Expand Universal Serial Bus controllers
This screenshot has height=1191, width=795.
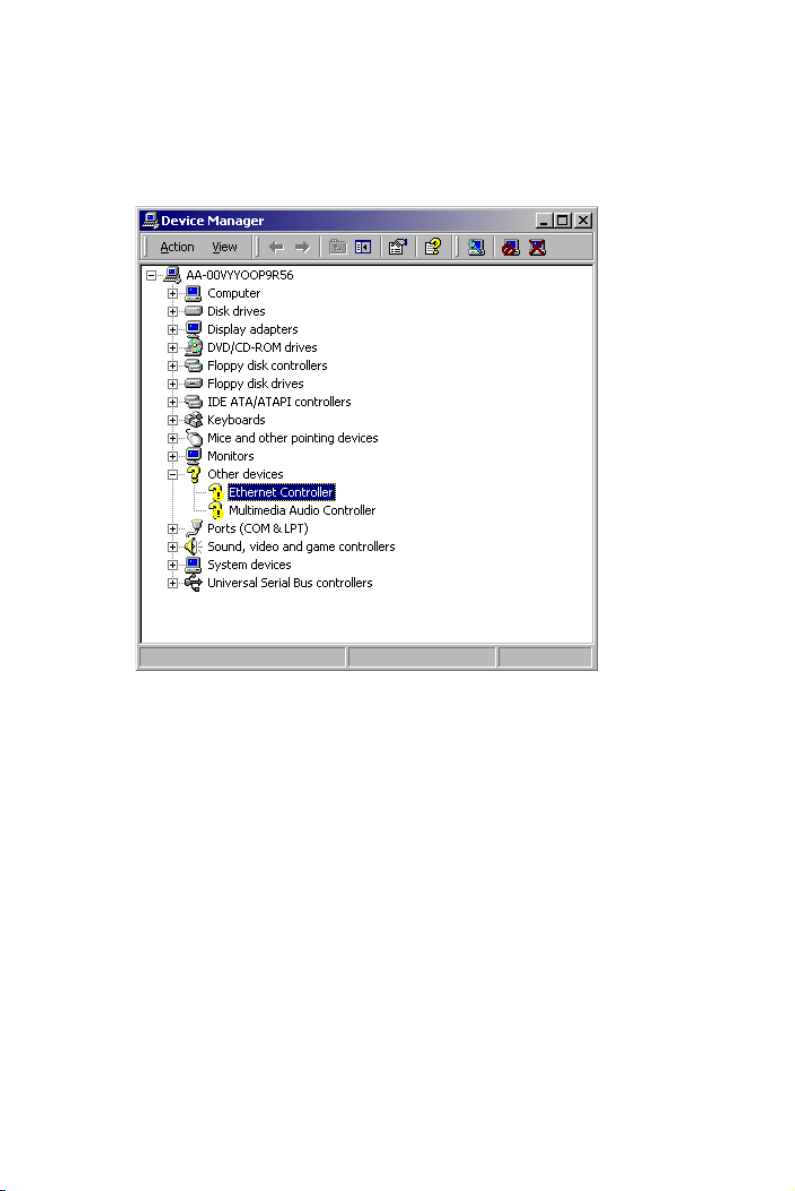pyautogui.click(x=172, y=583)
